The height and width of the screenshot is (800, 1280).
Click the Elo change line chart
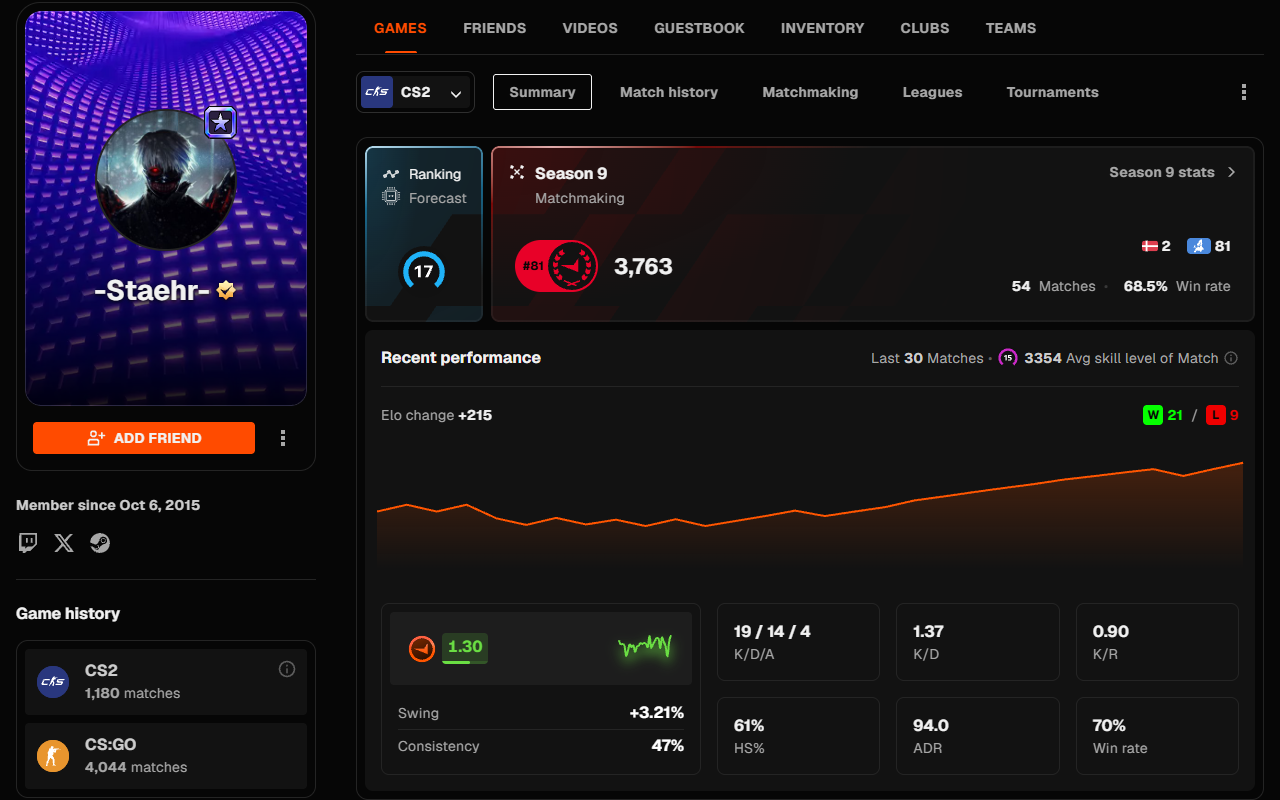[x=810, y=510]
